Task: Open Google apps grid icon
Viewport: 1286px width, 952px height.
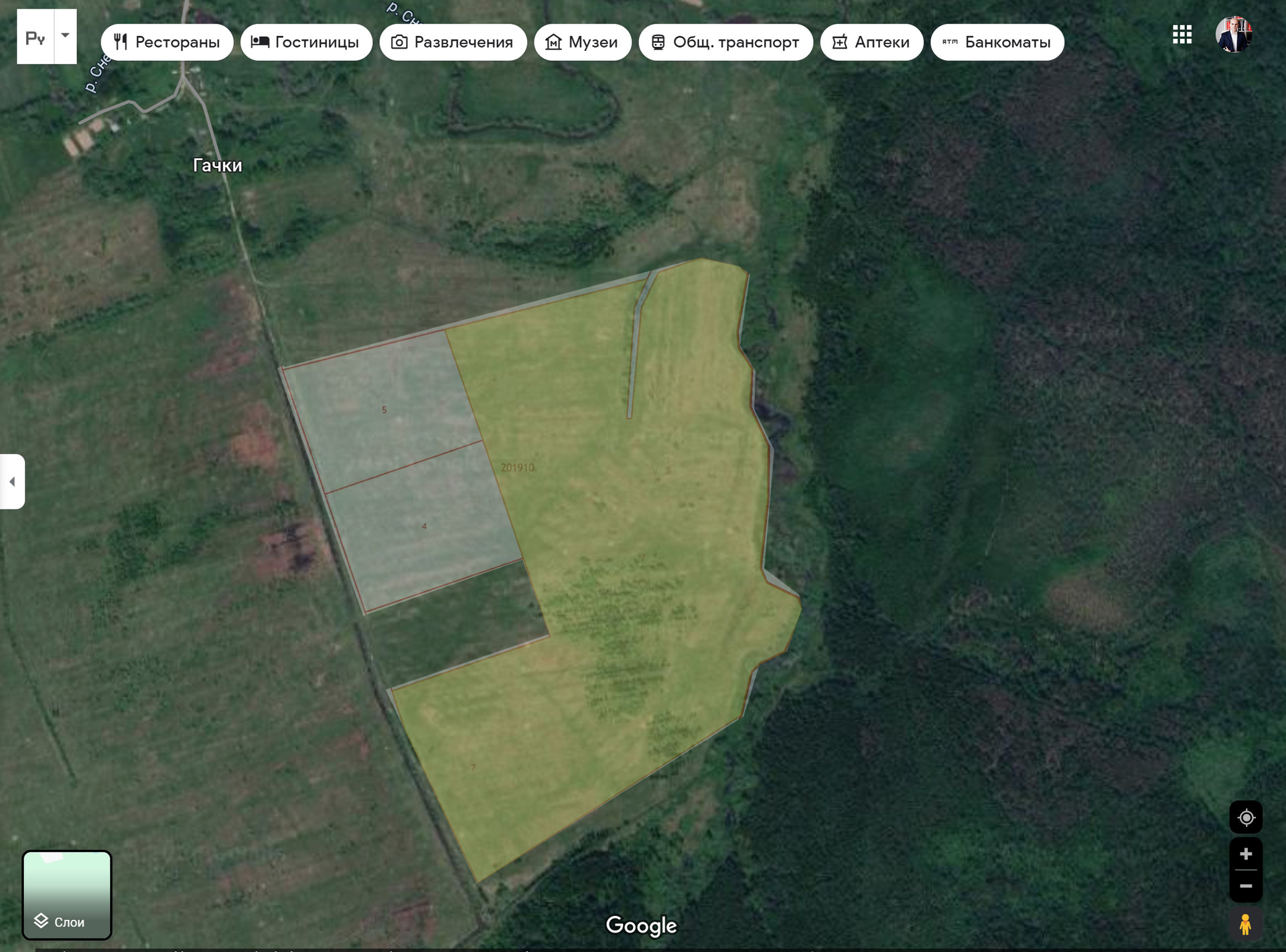Action: pos(1182,34)
